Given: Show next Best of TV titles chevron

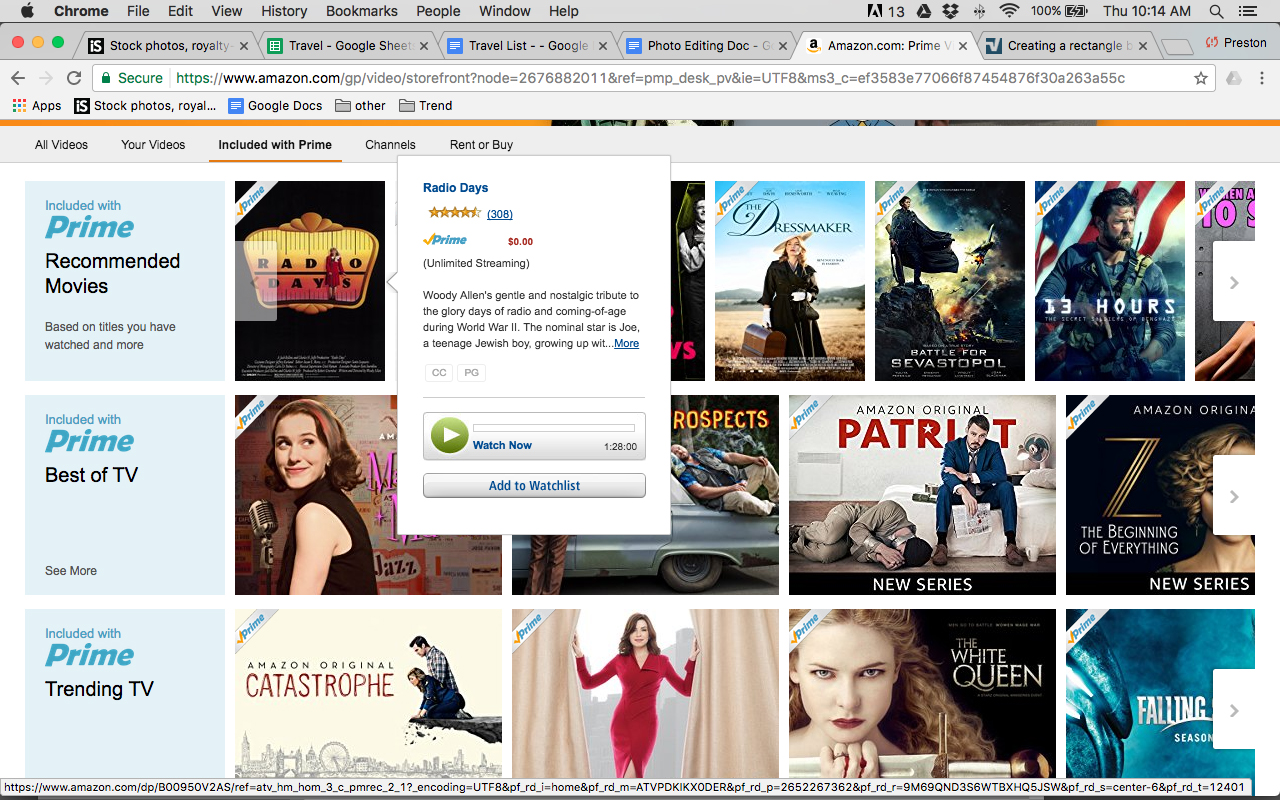Looking at the screenshot, I should tap(1234, 496).
